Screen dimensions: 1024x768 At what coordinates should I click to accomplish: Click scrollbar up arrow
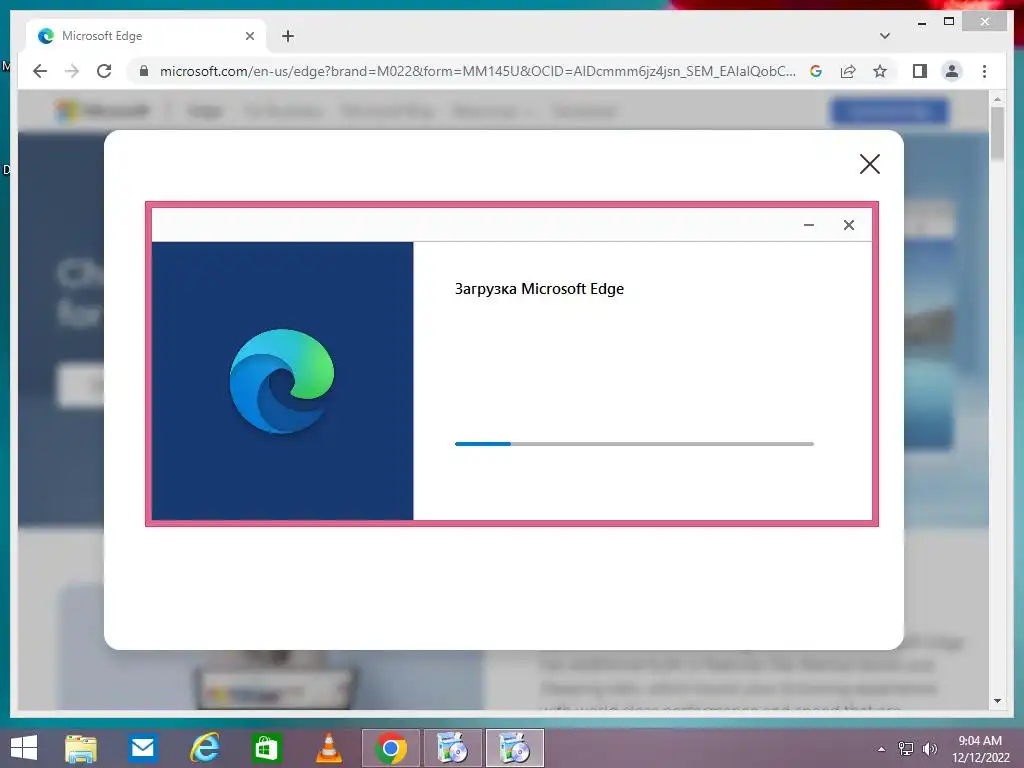(x=997, y=99)
